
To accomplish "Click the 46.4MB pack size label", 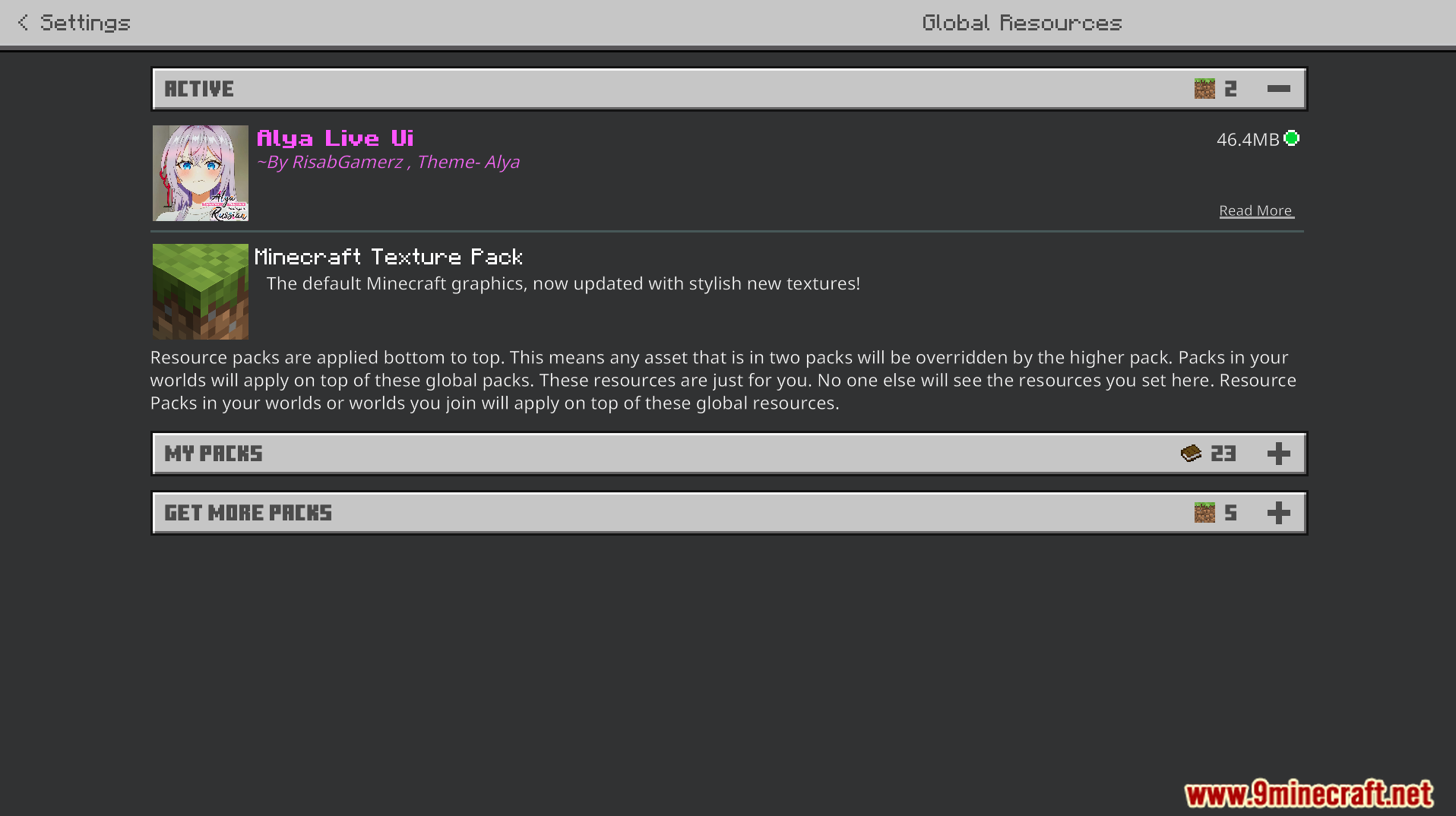I will click(1248, 140).
